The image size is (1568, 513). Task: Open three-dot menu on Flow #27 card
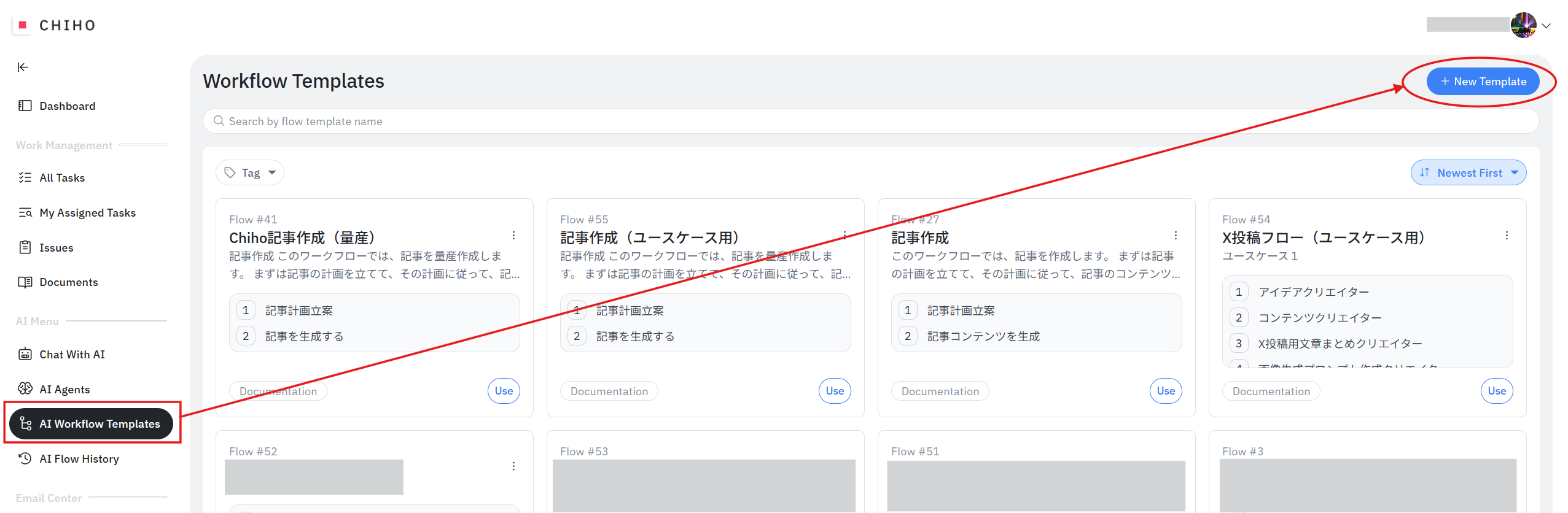pyautogui.click(x=1176, y=236)
